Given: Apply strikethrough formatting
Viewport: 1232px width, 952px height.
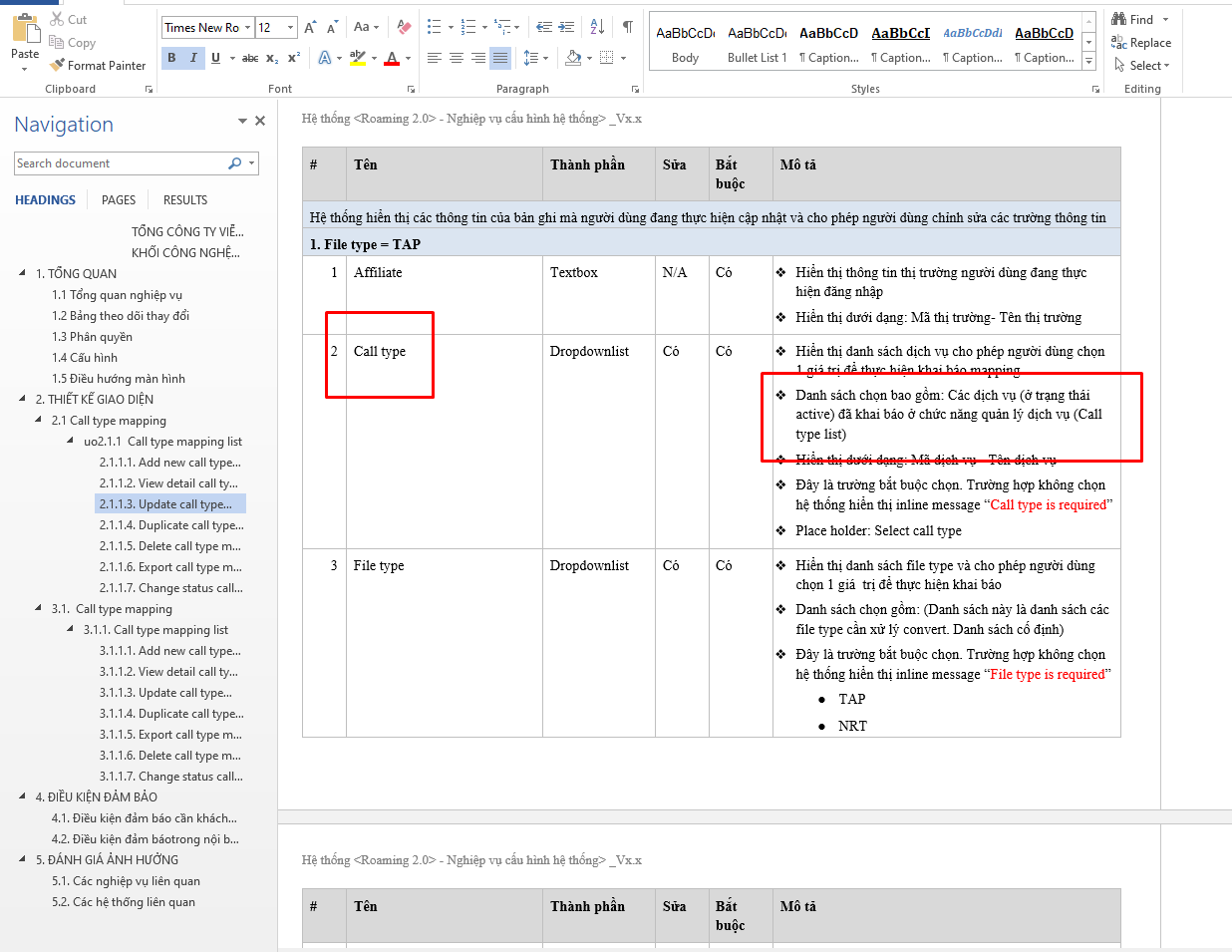Looking at the screenshot, I should pyautogui.click(x=250, y=58).
